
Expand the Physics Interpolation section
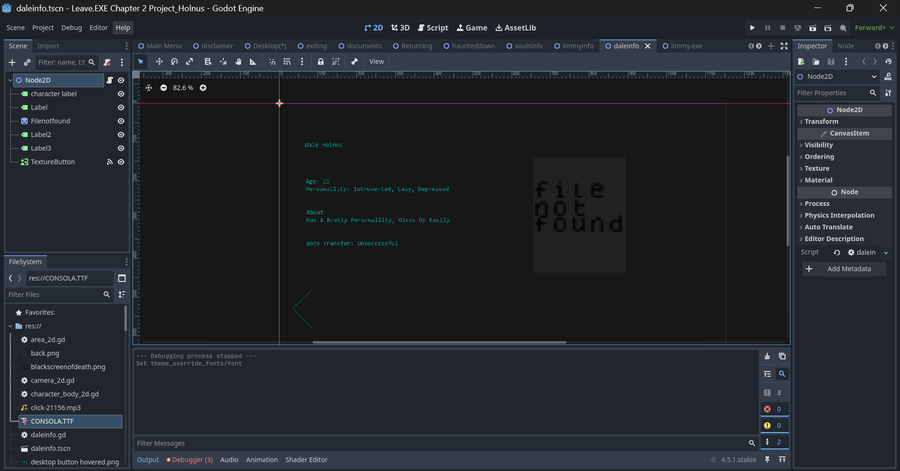[844, 215]
